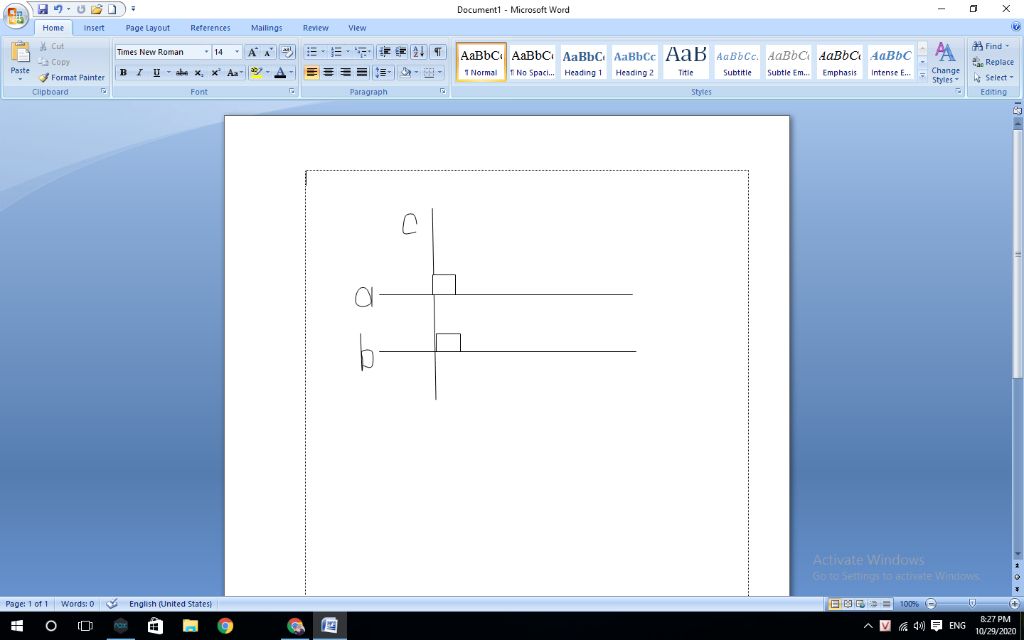This screenshot has height=640, width=1024.
Task: Align text left
Action: [312, 72]
